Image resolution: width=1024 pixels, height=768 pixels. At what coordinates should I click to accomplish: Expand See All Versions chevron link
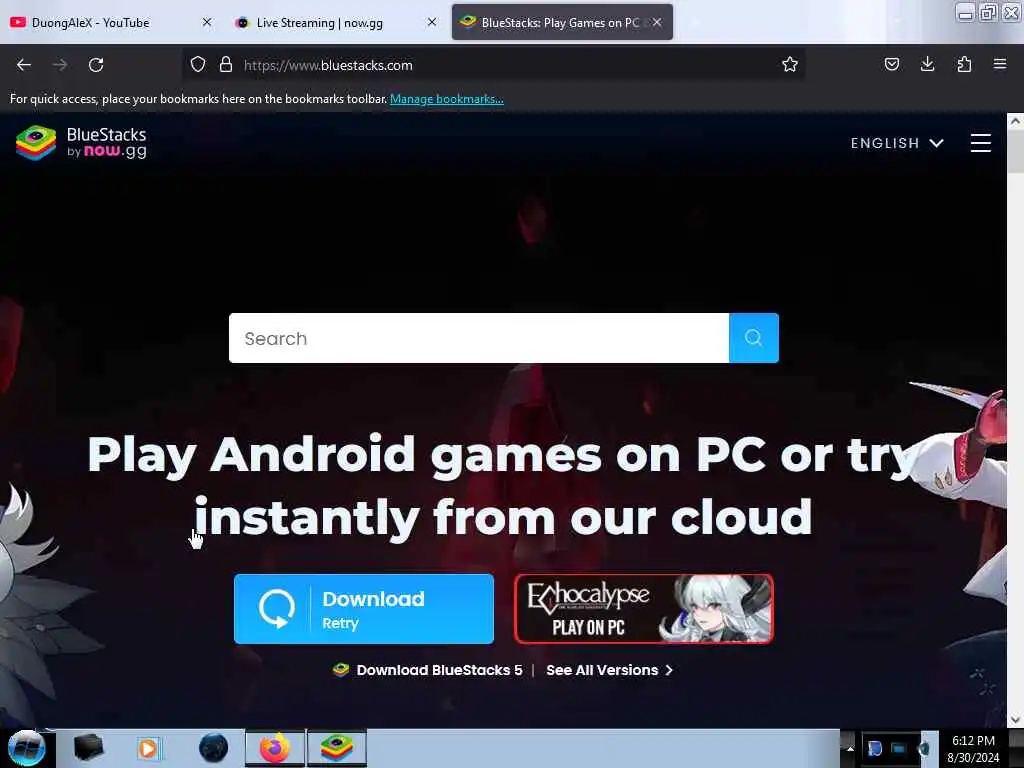click(x=609, y=670)
